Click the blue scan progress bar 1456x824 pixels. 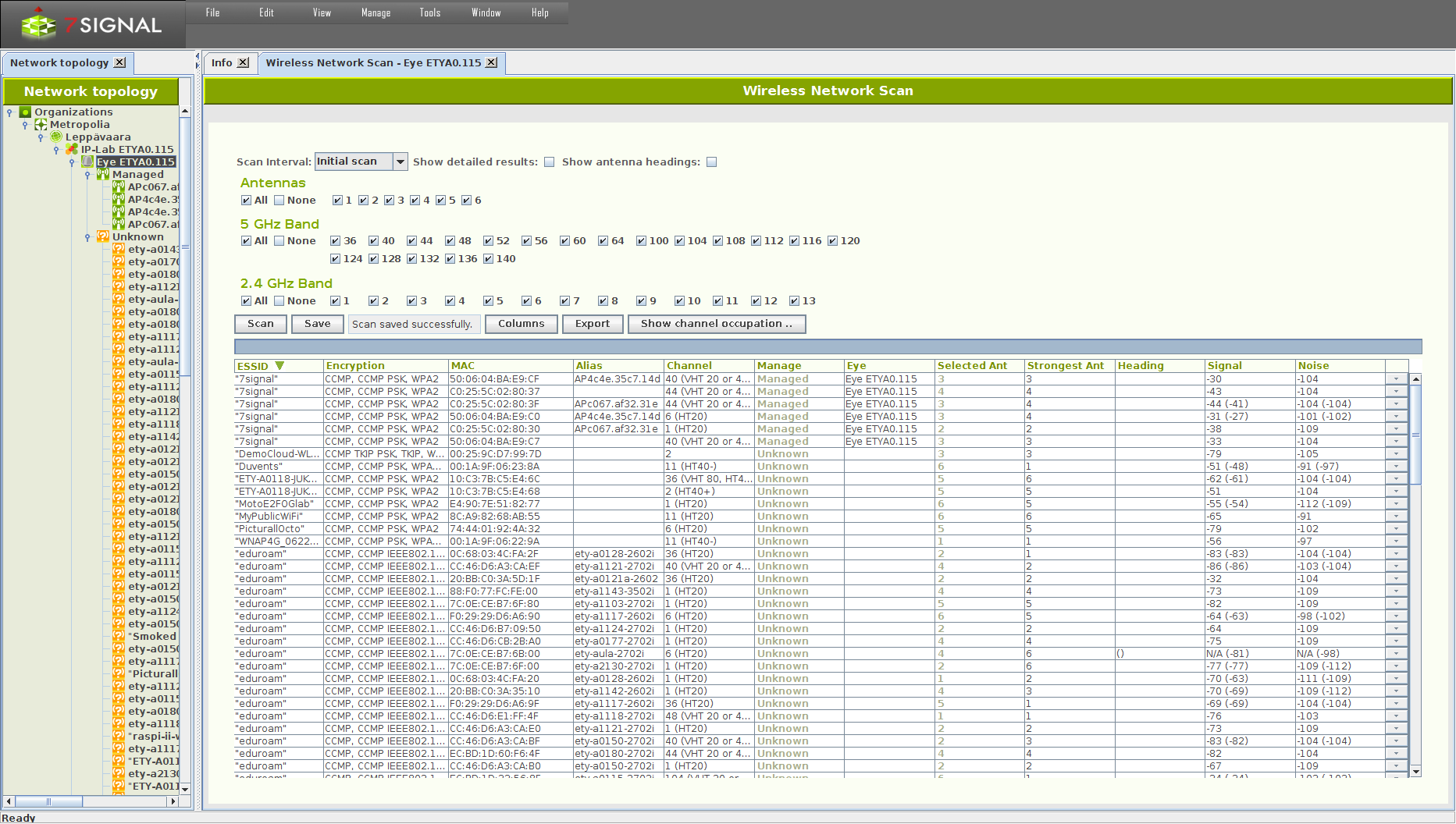click(x=828, y=346)
